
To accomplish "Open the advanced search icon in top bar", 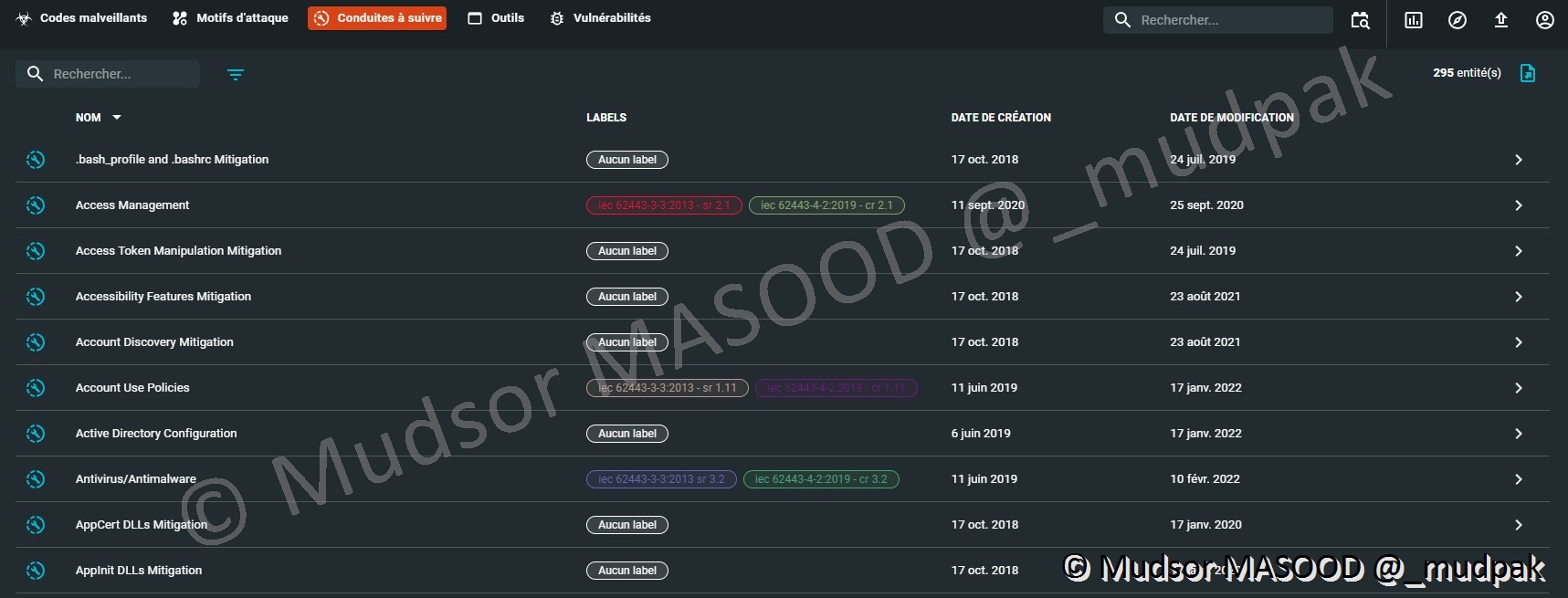I will (1360, 20).
